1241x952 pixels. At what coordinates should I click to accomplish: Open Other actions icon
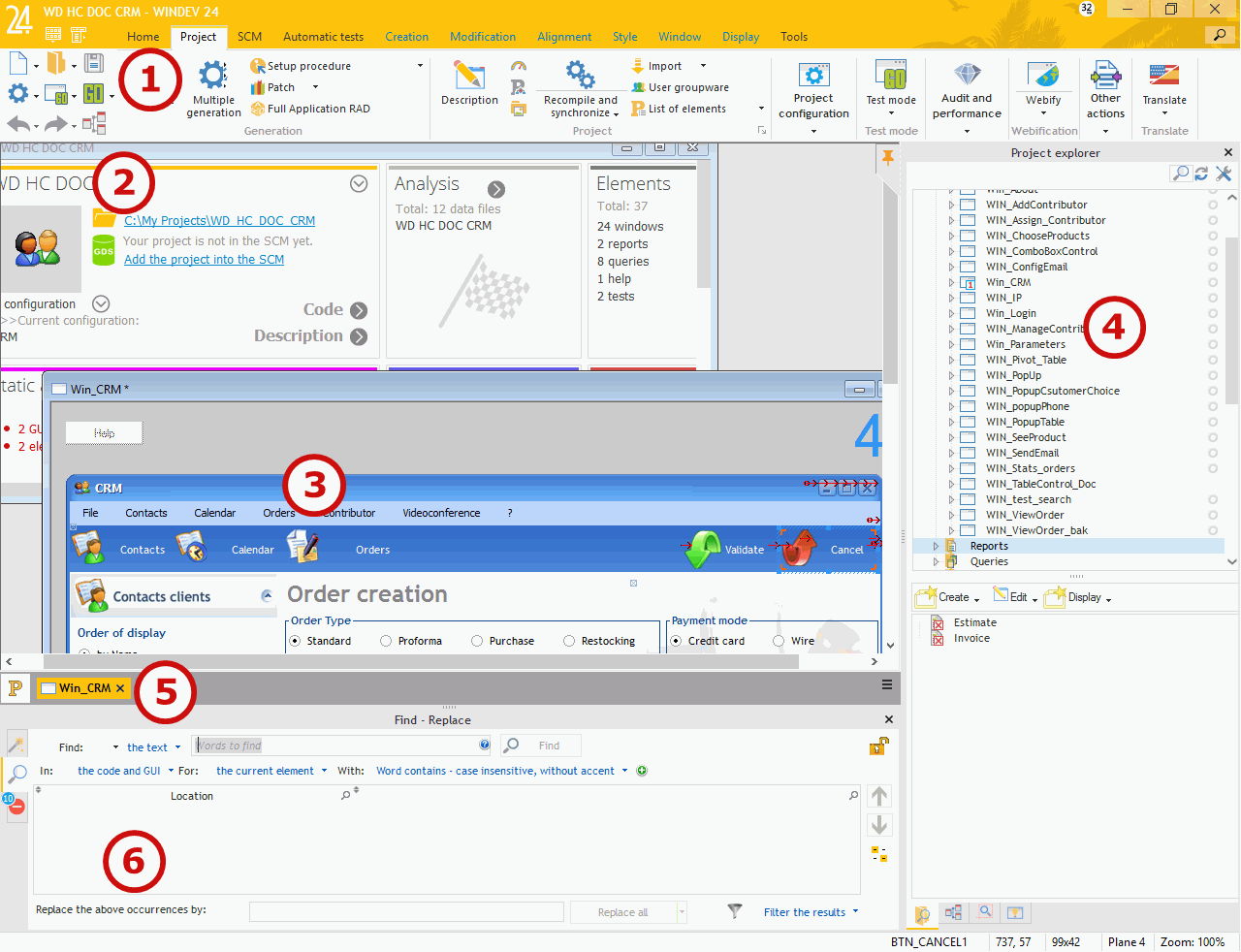pyautogui.click(x=1105, y=76)
